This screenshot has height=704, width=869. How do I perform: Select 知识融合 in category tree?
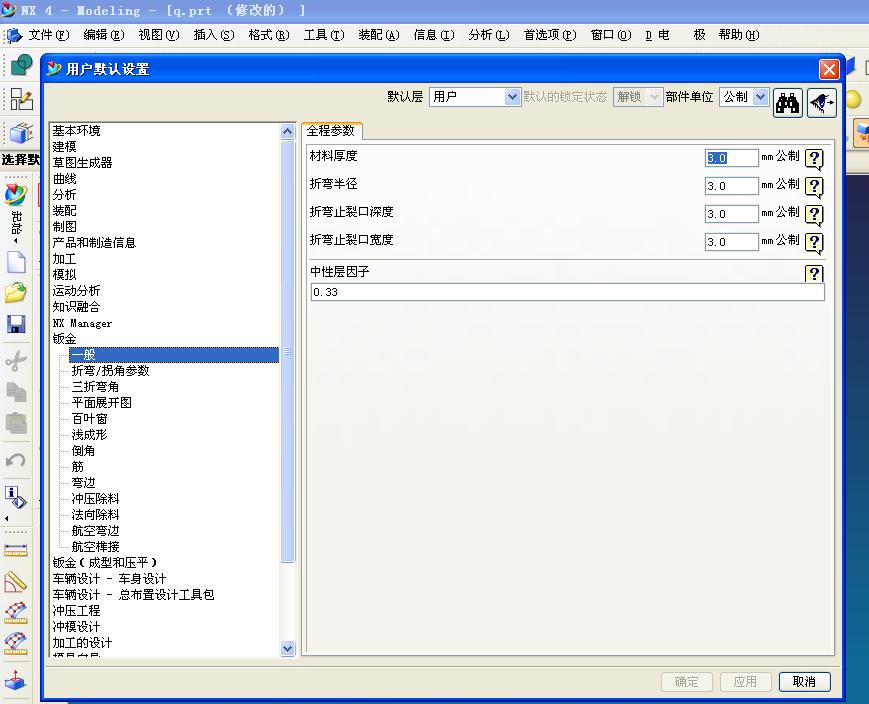pyautogui.click(x=76, y=307)
